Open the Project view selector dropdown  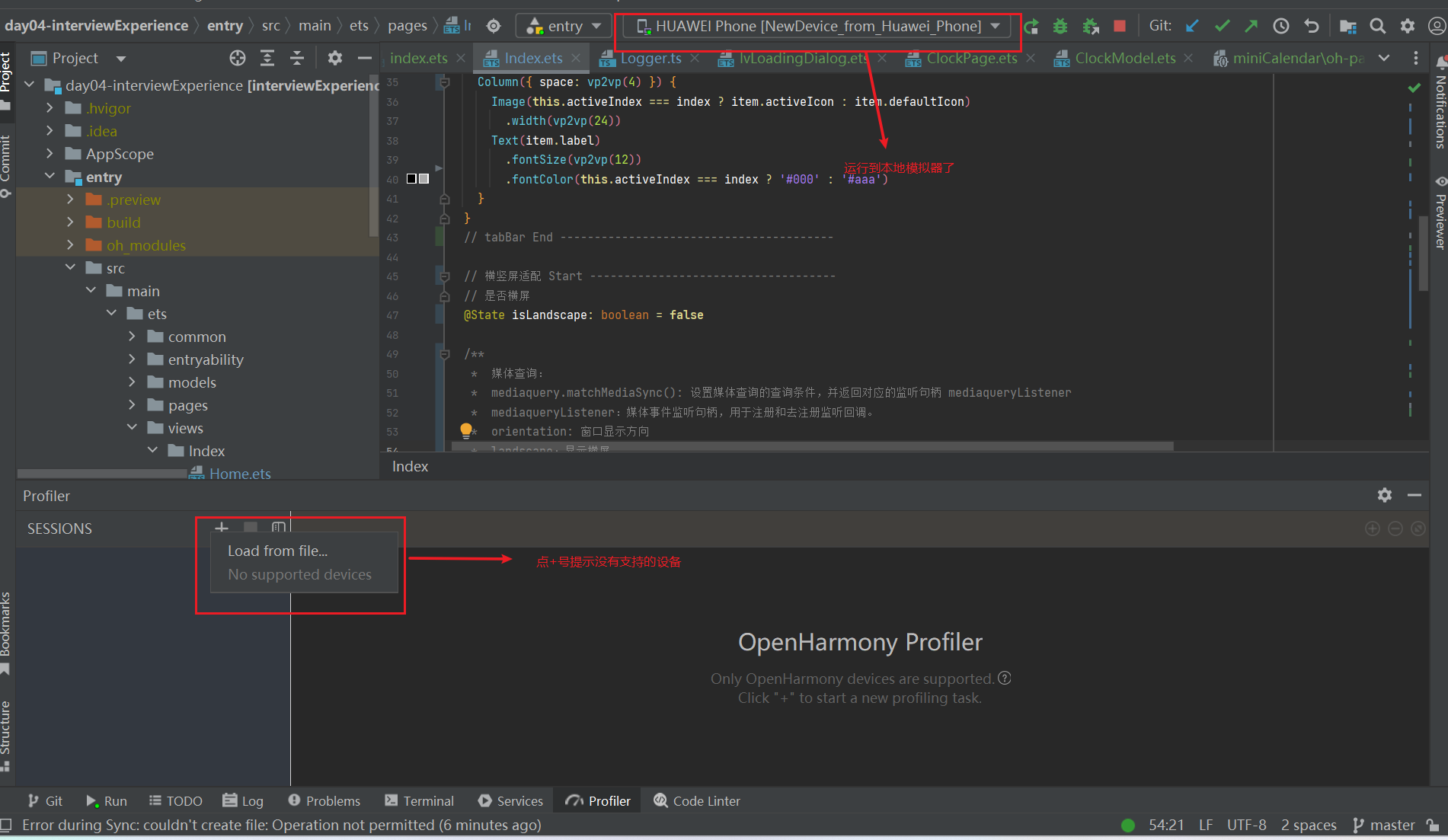121,59
